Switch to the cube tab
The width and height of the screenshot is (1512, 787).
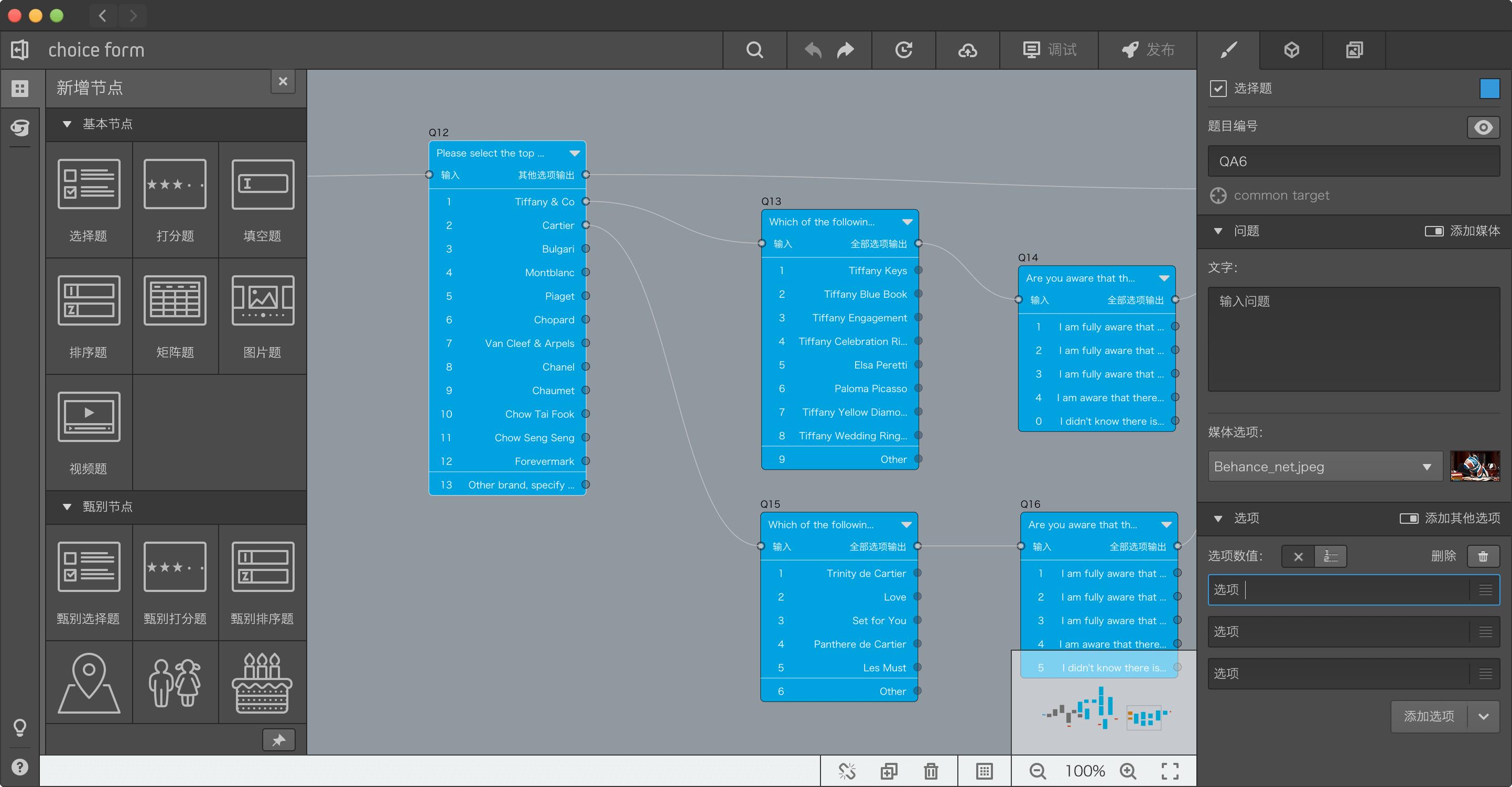[1291, 50]
